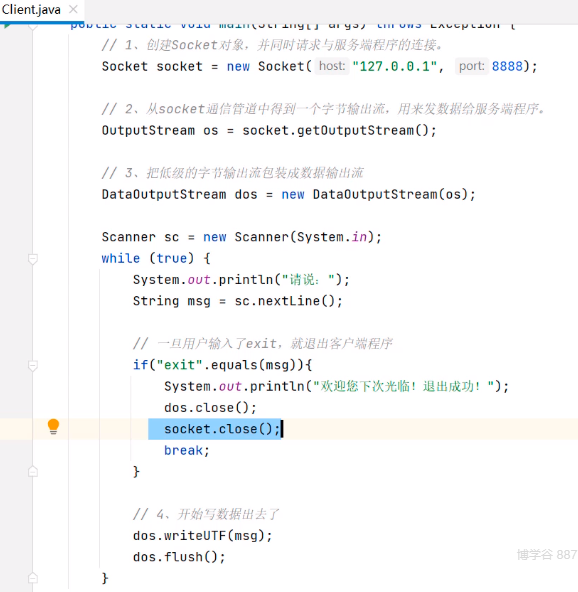Select the Client.java tab
The image size is (578, 592).
(x=31, y=10)
